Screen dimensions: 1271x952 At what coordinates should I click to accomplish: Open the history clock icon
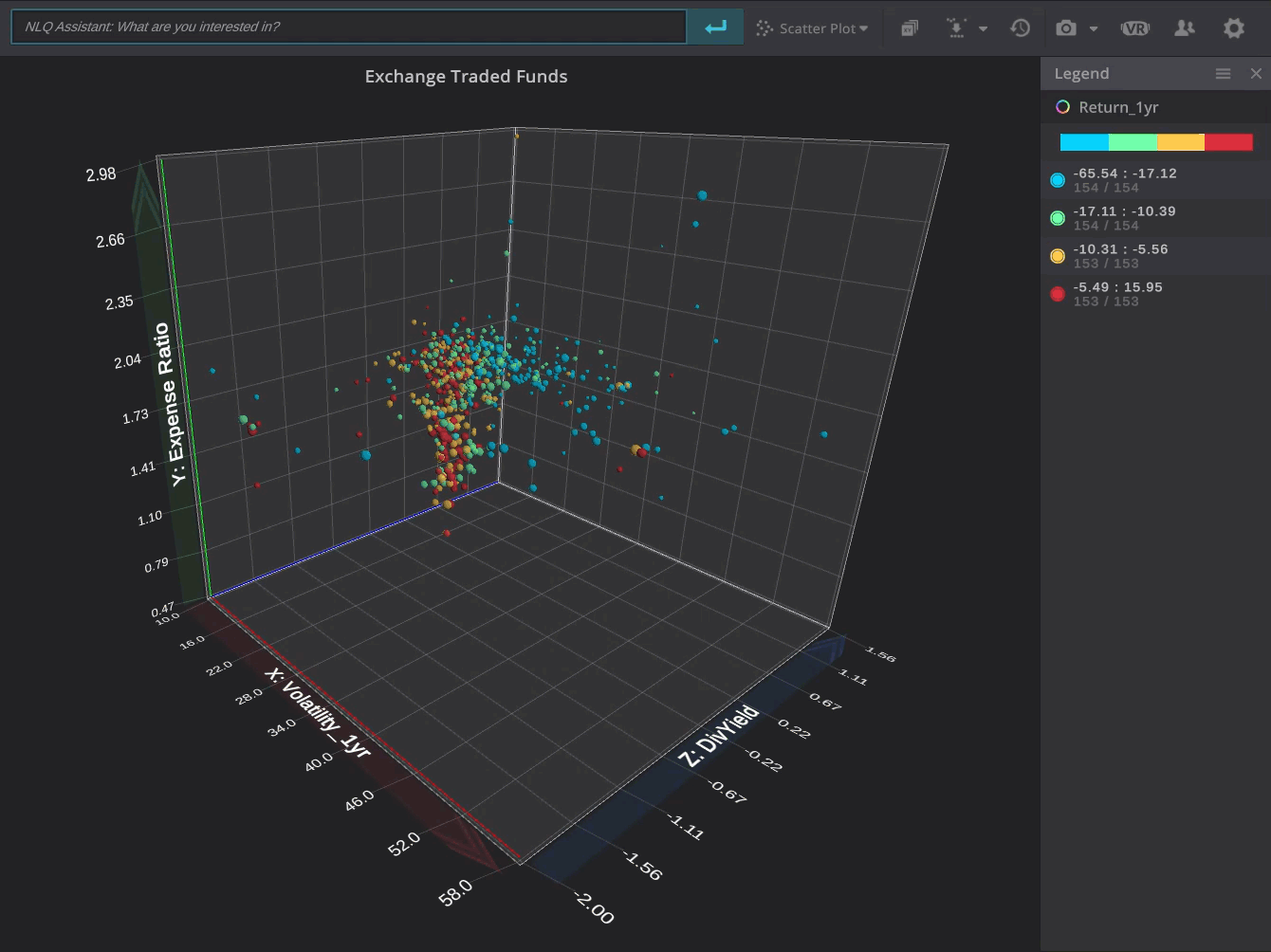pos(1021,28)
